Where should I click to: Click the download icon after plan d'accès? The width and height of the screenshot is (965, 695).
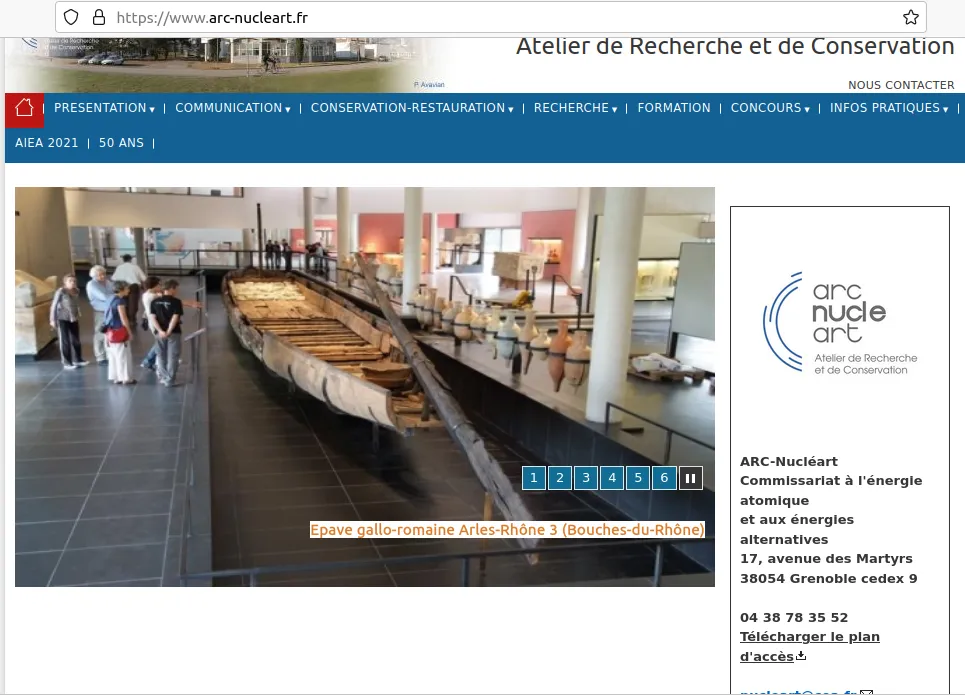801,657
